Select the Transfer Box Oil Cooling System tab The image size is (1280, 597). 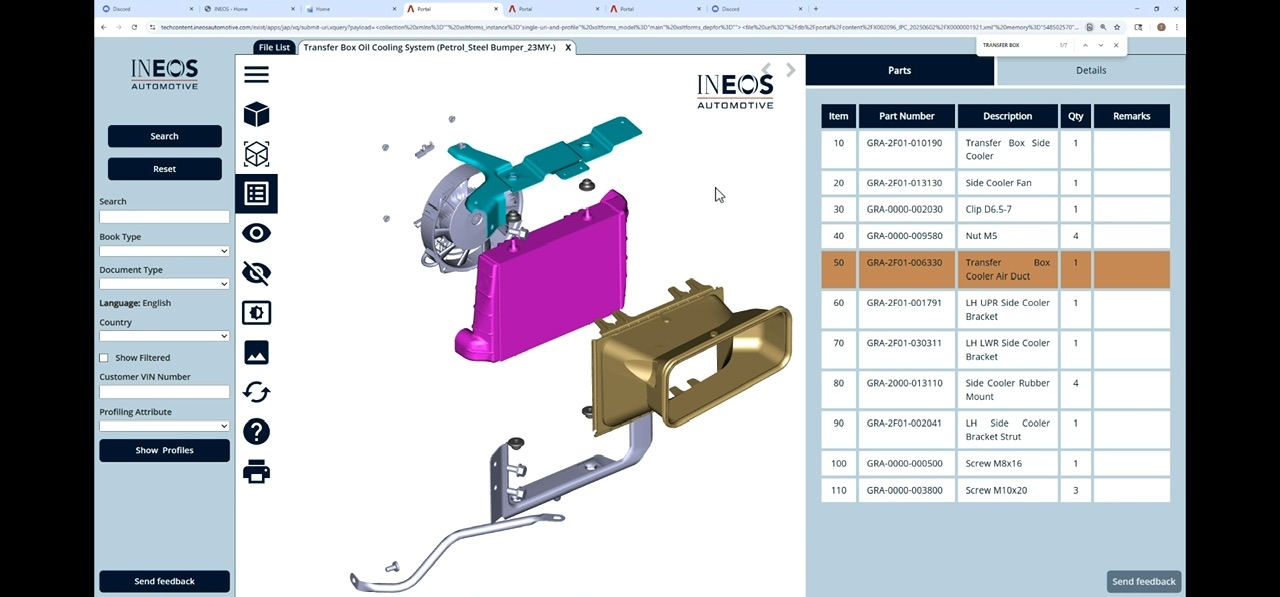(429, 47)
